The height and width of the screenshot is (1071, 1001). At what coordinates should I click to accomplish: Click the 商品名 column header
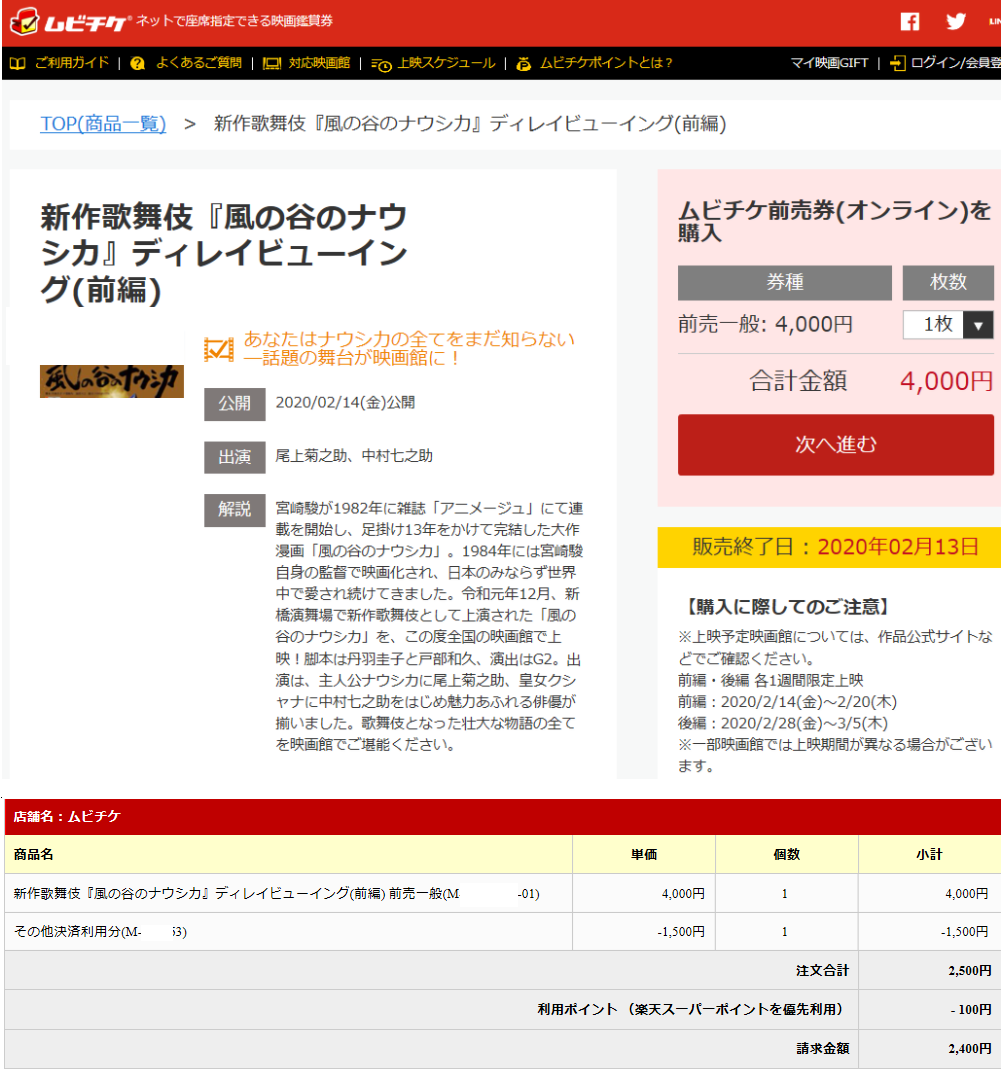[x=288, y=854]
